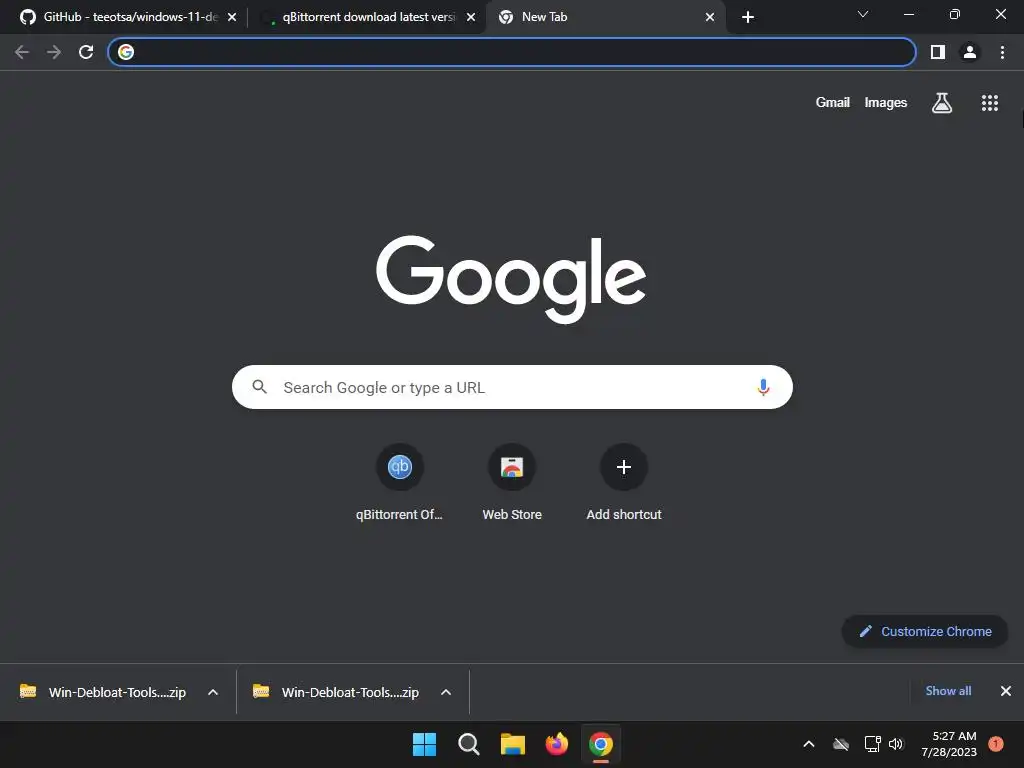The width and height of the screenshot is (1024, 768).
Task: Open Search Labs flask icon
Action: coord(942,103)
